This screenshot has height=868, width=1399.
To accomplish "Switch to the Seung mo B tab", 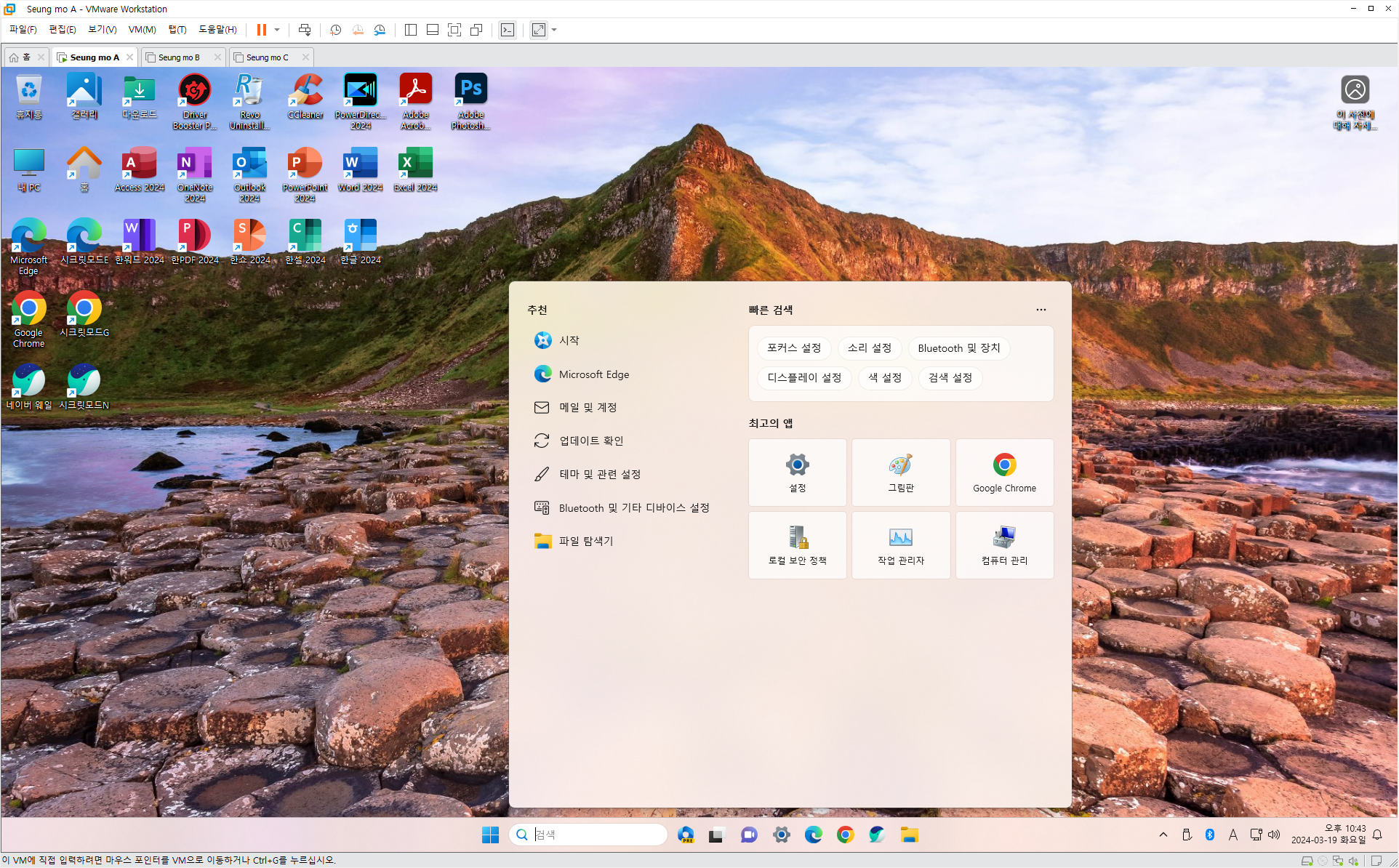I will point(179,57).
